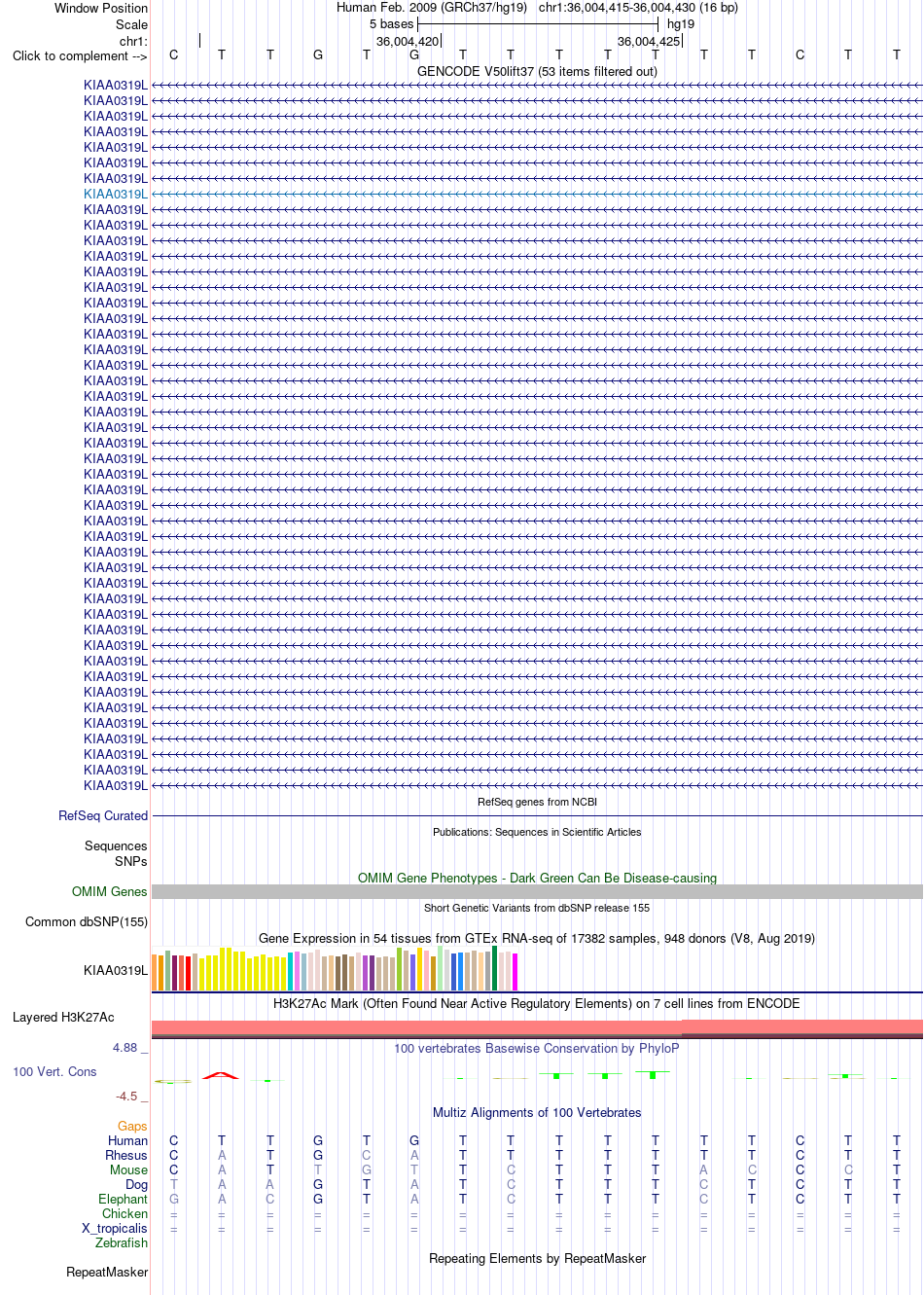Click the Mouse alignment row label
The image size is (924, 1295).
pos(128,1169)
